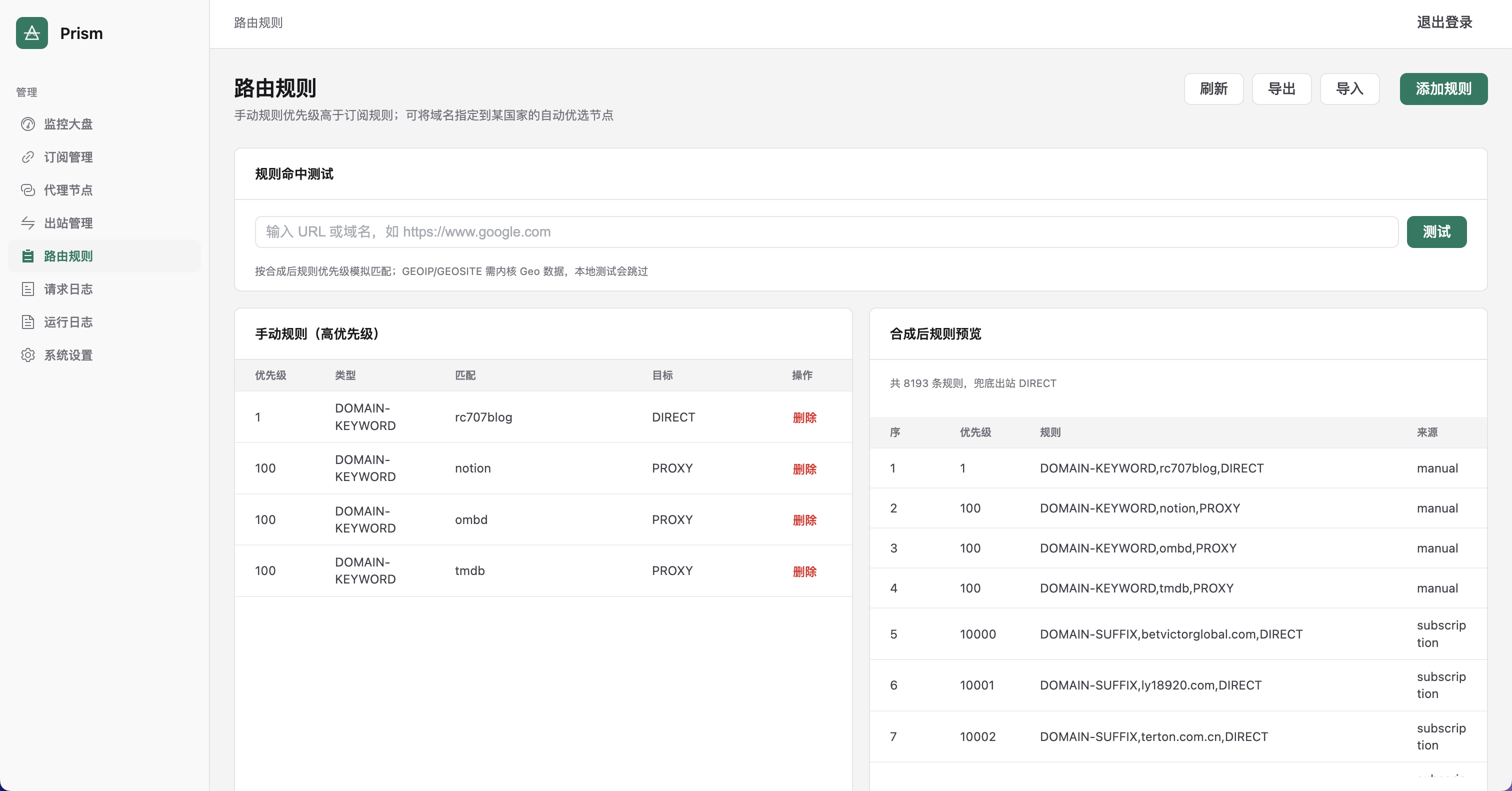Select 路由规则 in the sidebar

pos(104,256)
